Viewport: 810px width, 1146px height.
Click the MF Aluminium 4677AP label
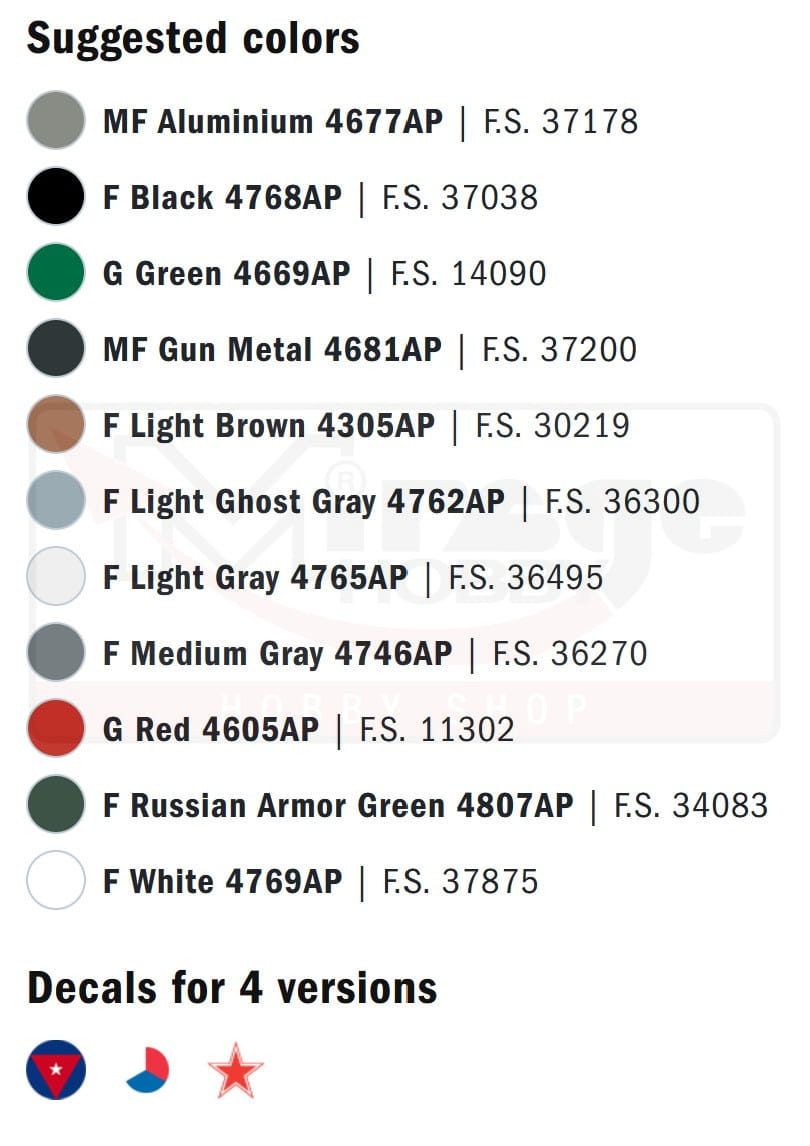click(x=272, y=122)
